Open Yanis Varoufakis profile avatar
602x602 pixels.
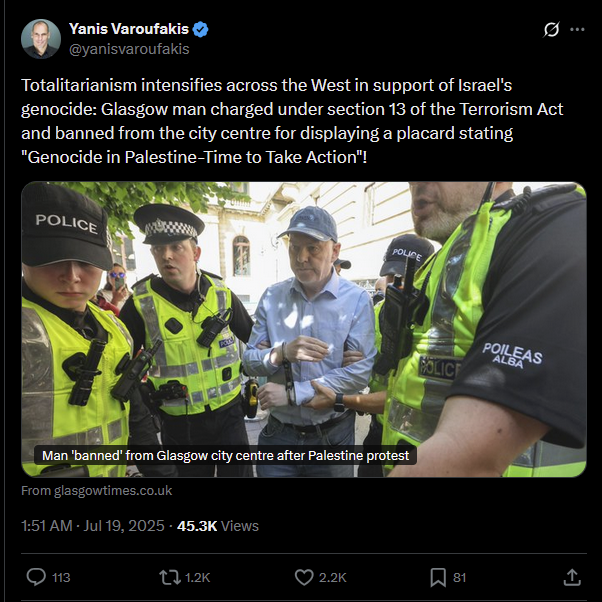tap(41, 39)
